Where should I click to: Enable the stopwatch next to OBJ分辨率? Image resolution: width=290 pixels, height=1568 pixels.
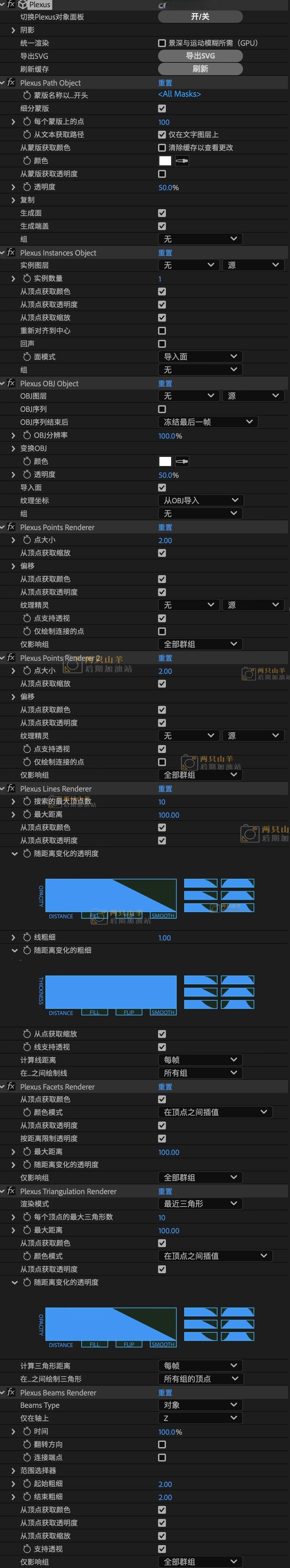point(27,435)
